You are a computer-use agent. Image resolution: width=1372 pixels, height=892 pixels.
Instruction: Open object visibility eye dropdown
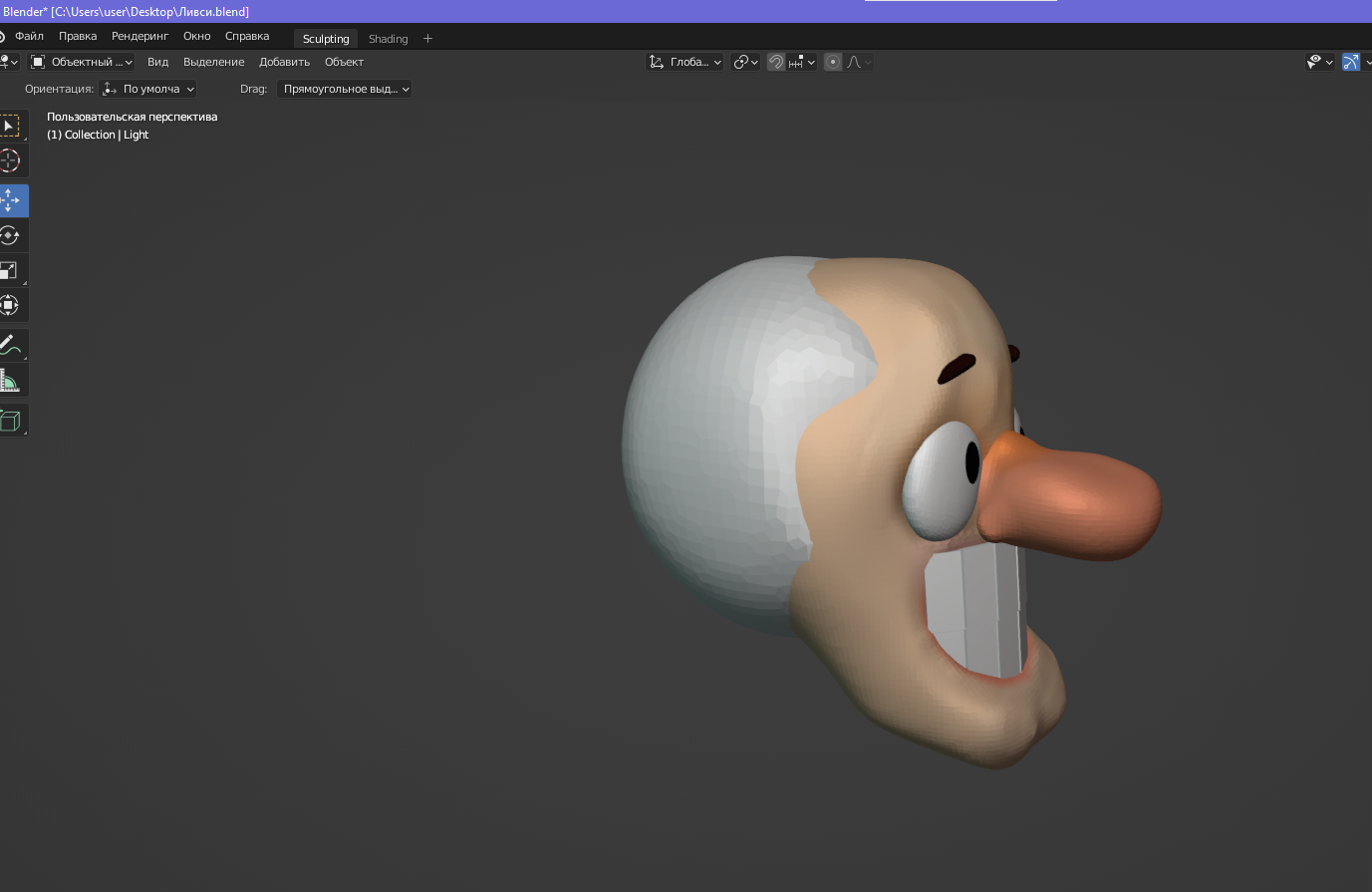point(1319,62)
